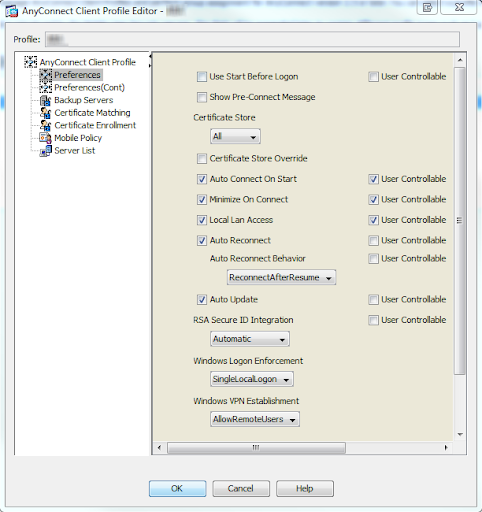
Task: Enable Use Start Before Logon checkbox
Action: (202, 77)
